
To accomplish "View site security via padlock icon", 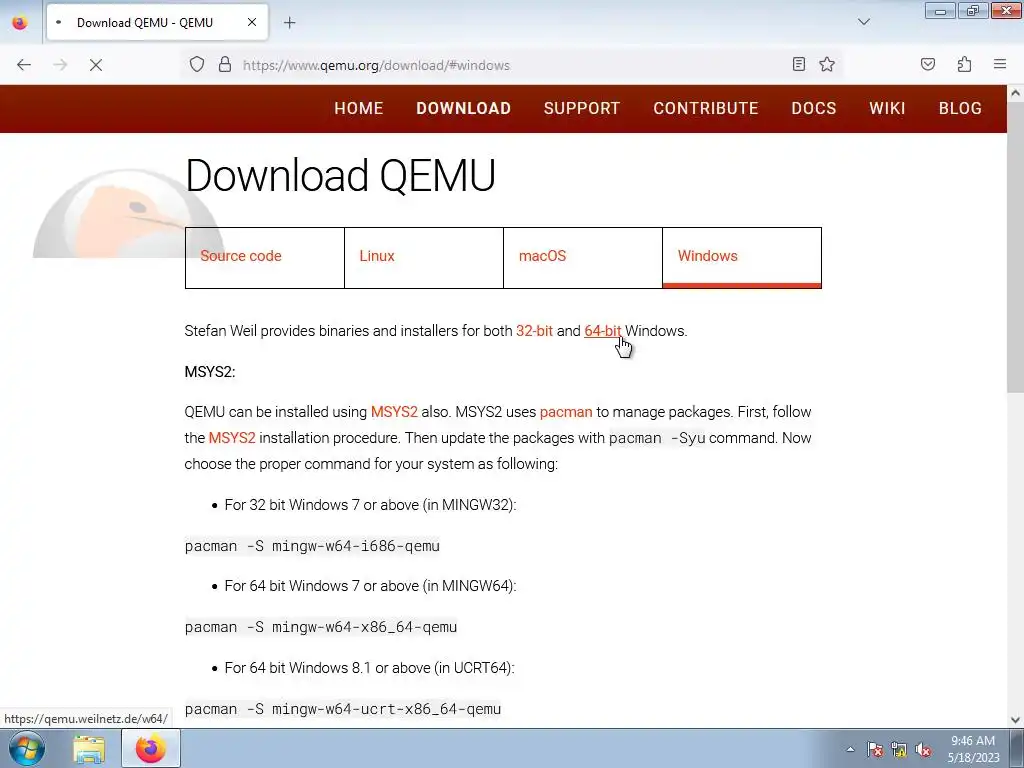I will pos(225,65).
